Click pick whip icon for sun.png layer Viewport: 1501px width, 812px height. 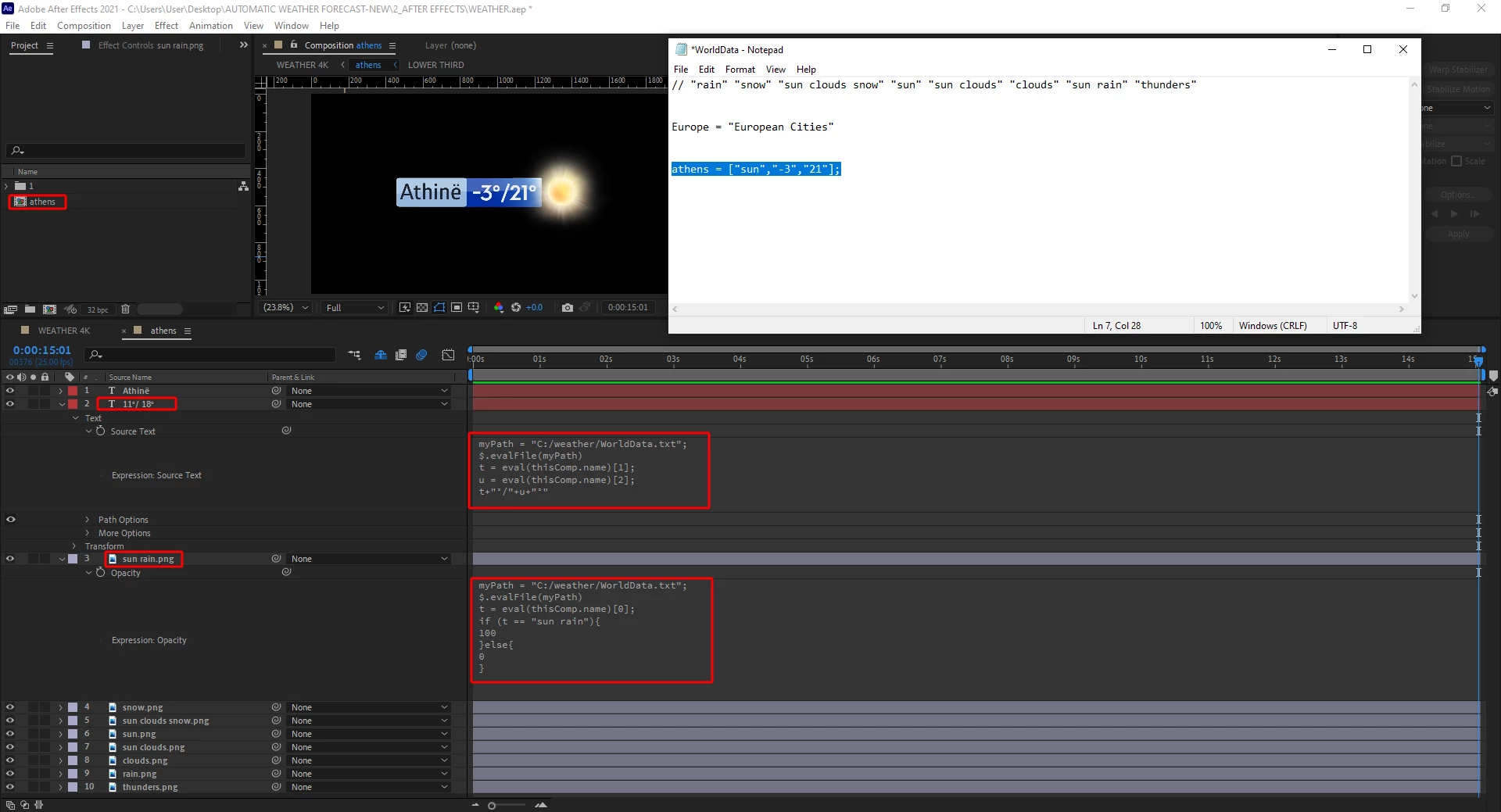coord(276,734)
